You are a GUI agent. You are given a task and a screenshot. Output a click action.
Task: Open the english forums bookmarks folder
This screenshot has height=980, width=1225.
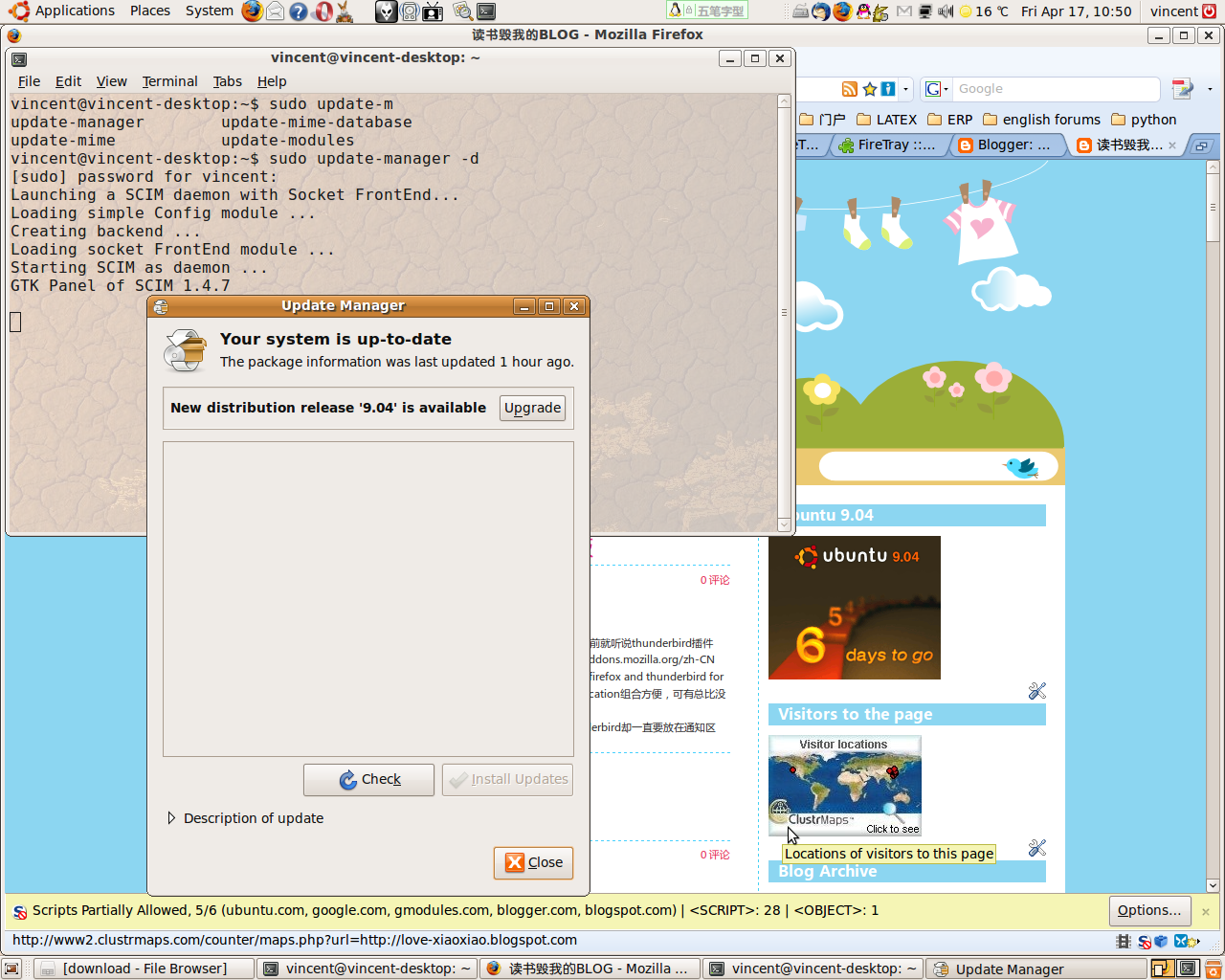(1041, 120)
